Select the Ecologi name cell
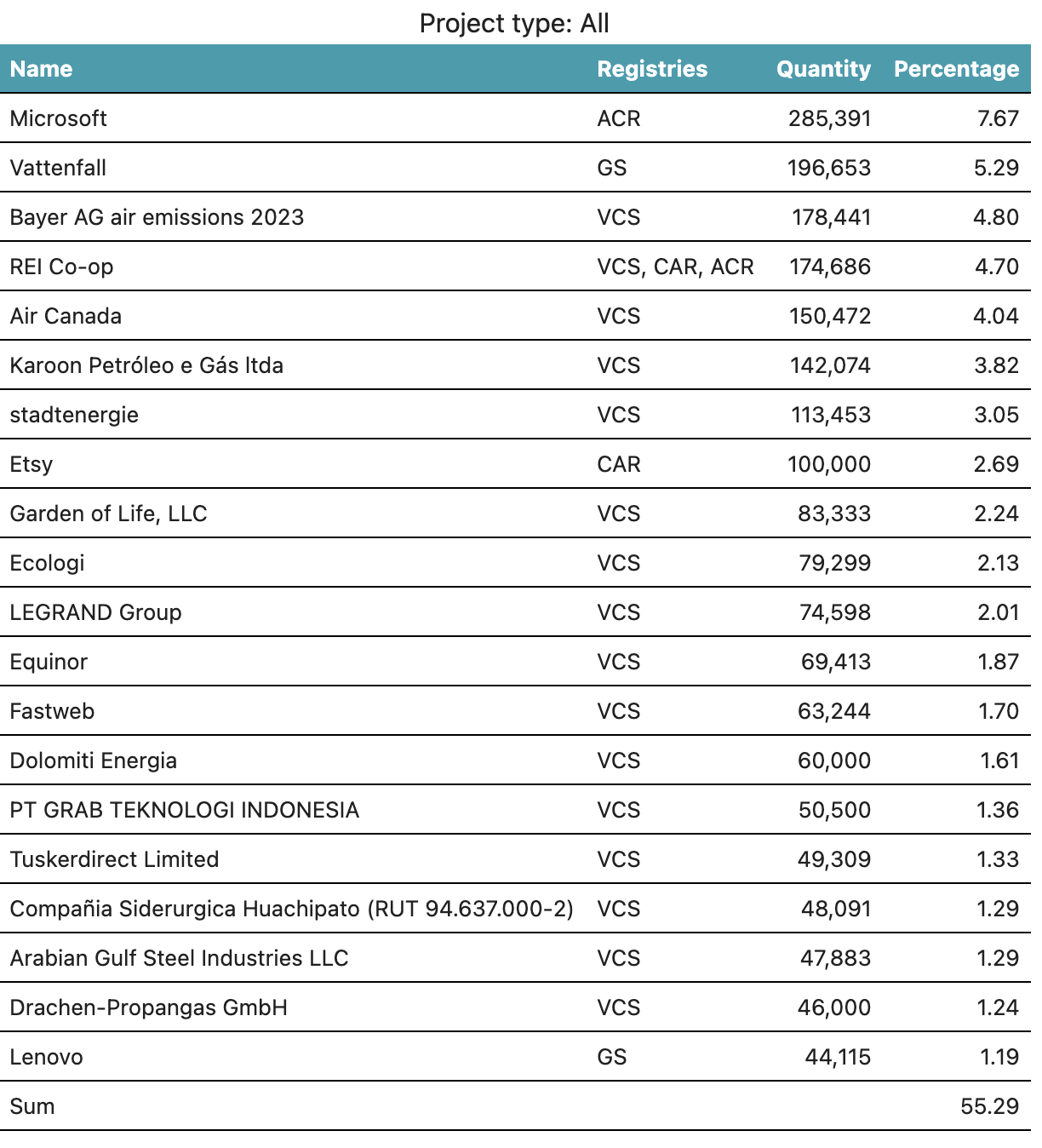Image resolution: width=1042 pixels, height=1148 pixels. [48, 563]
